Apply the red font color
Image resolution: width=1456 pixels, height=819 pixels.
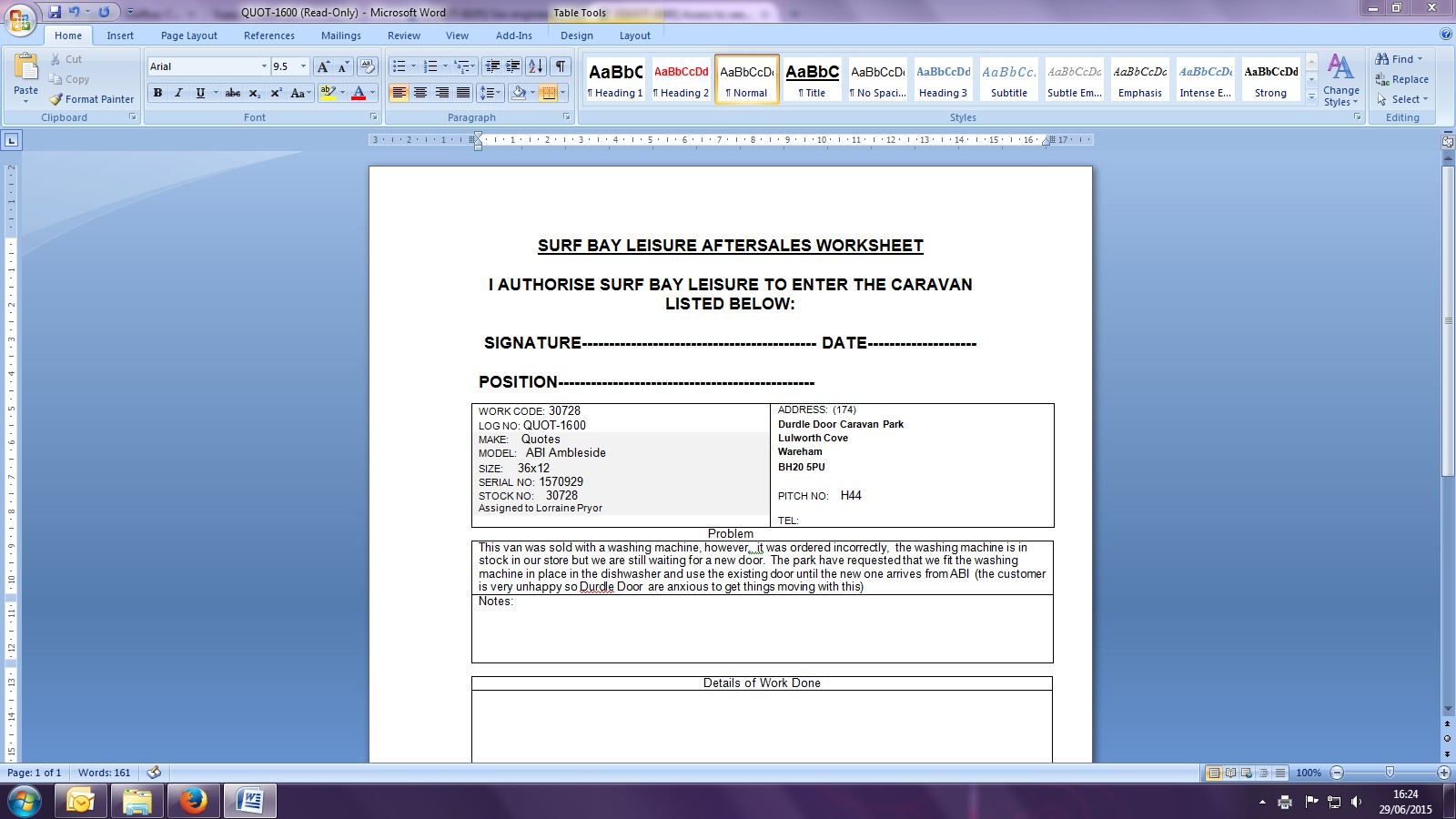click(359, 93)
